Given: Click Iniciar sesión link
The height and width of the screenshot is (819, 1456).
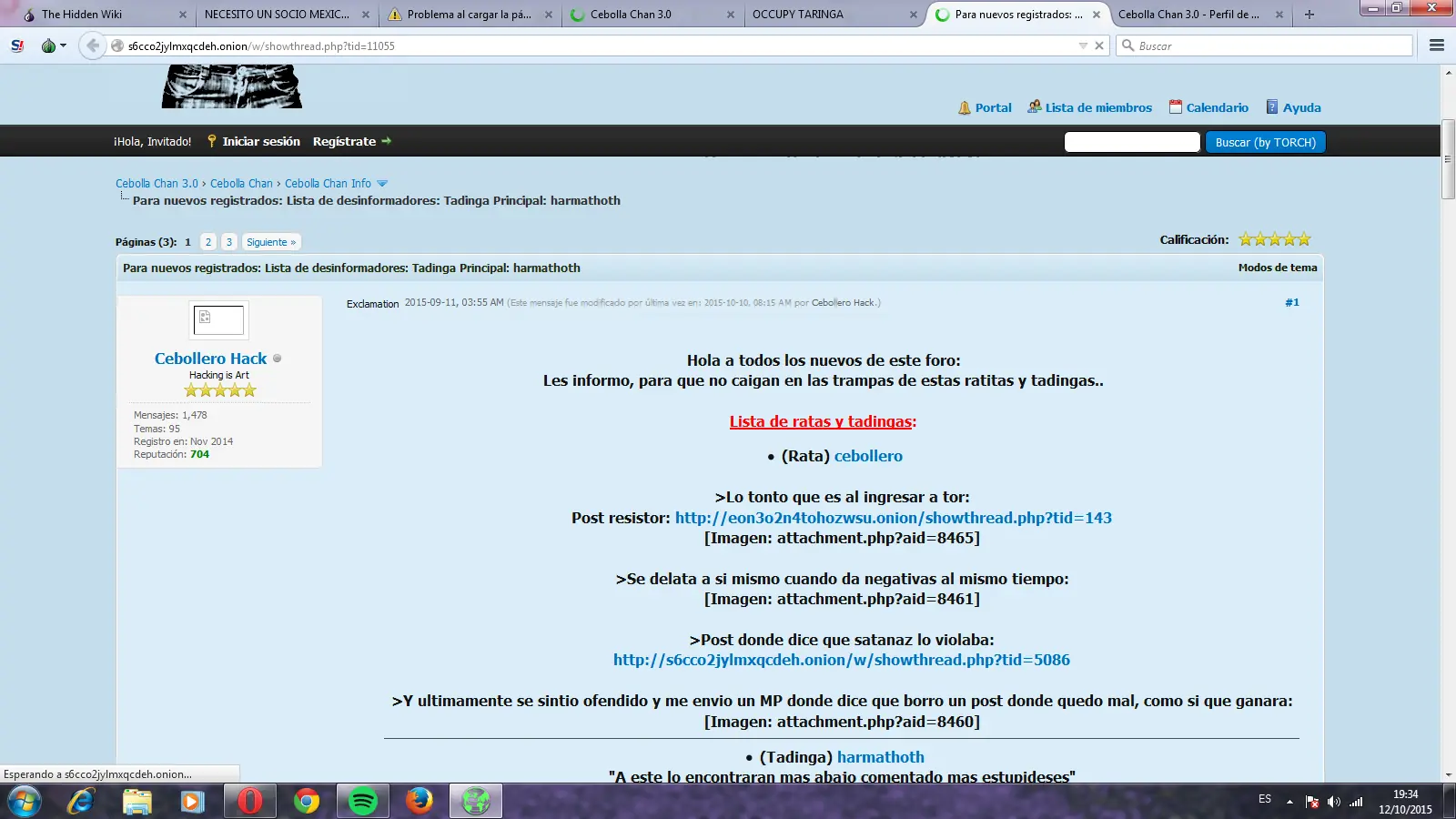Looking at the screenshot, I should click(x=260, y=141).
